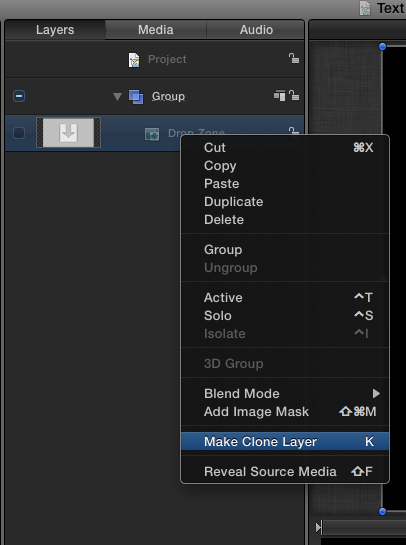Collapse the Group disclosure triangle
Screen dimensions: 406x545
tap(117, 96)
